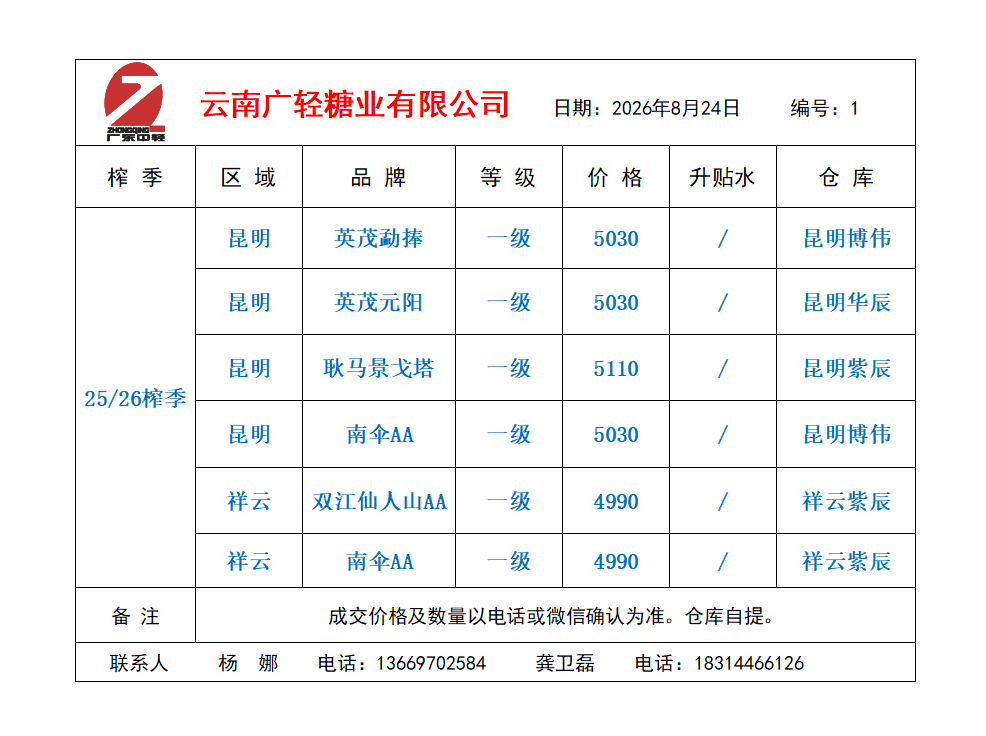Select the company title 云南广轻糖业有限公司

click(355, 104)
